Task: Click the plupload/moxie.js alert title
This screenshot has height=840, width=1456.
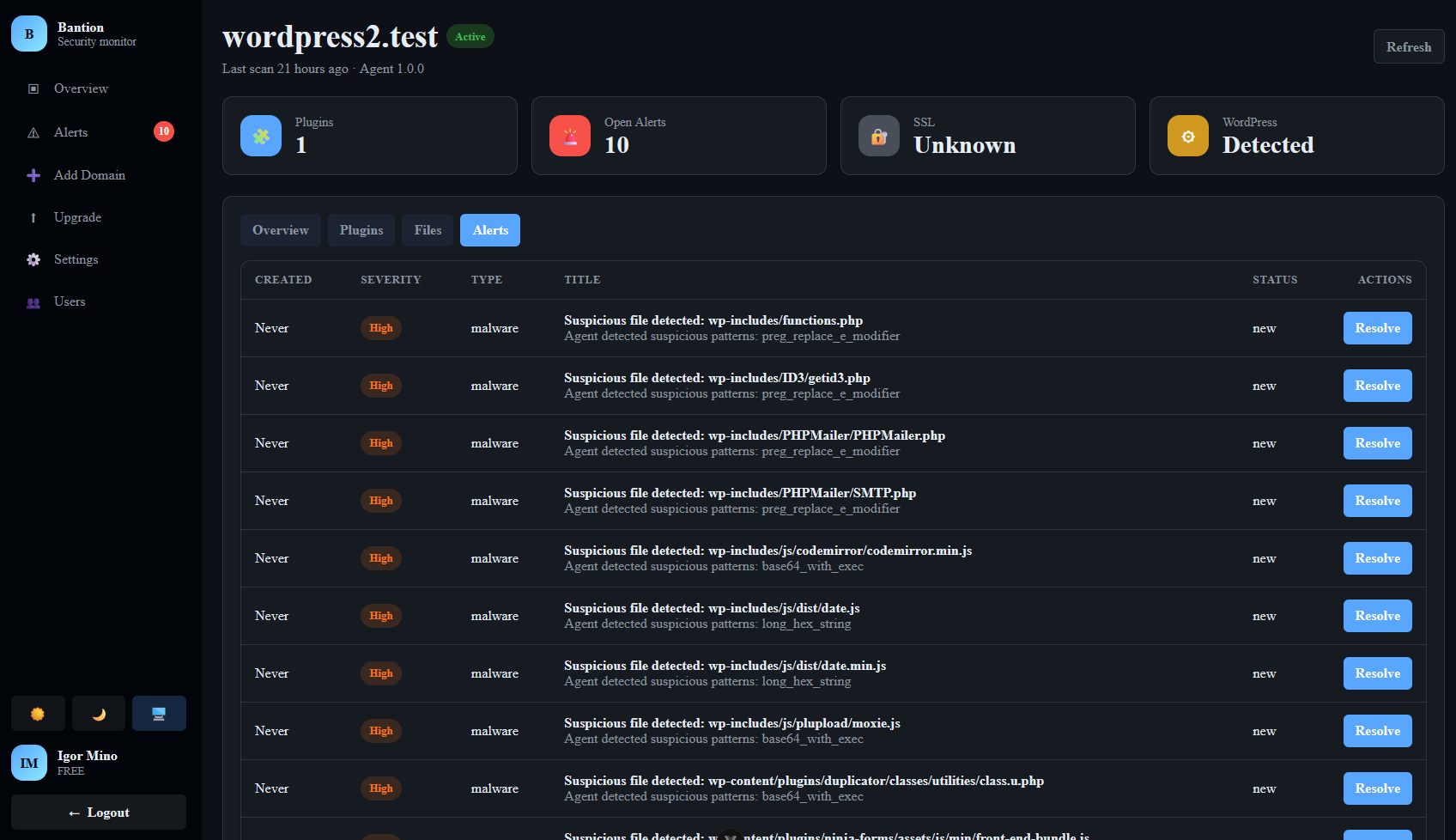Action: pyautogui.click(x=732, y=723)
